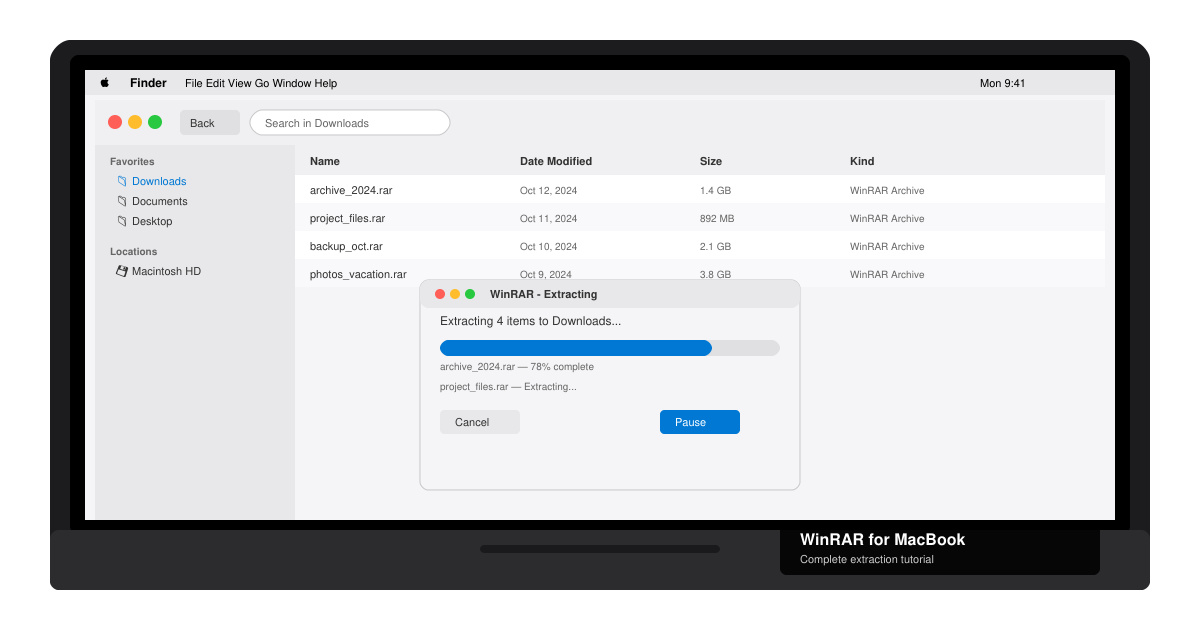The width and height of the screenshot is (1200, 630).
Task: Select Macintosh HD under Locations
Action: tap(166, 271)
